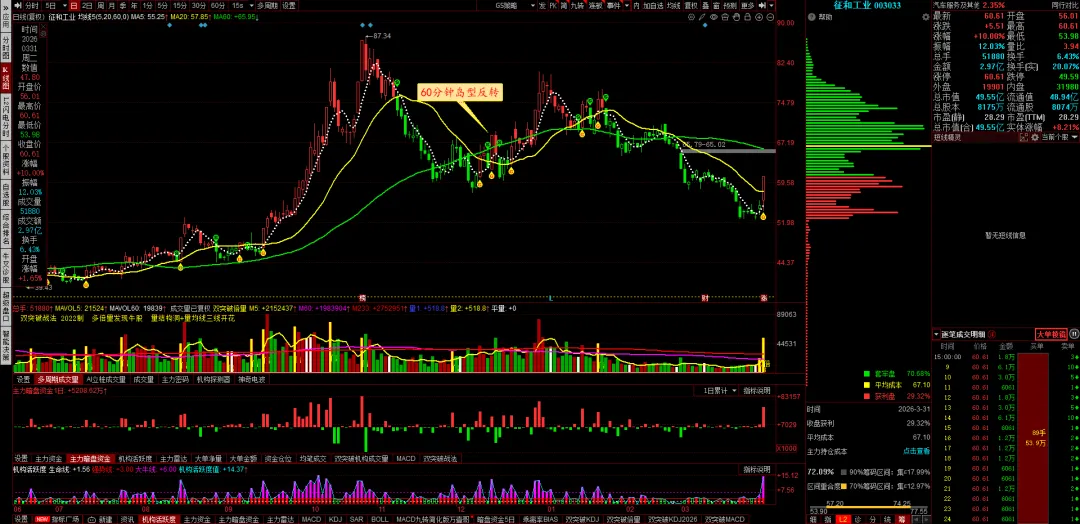Click the 连板 toolbar button

[x=596, y=5]
